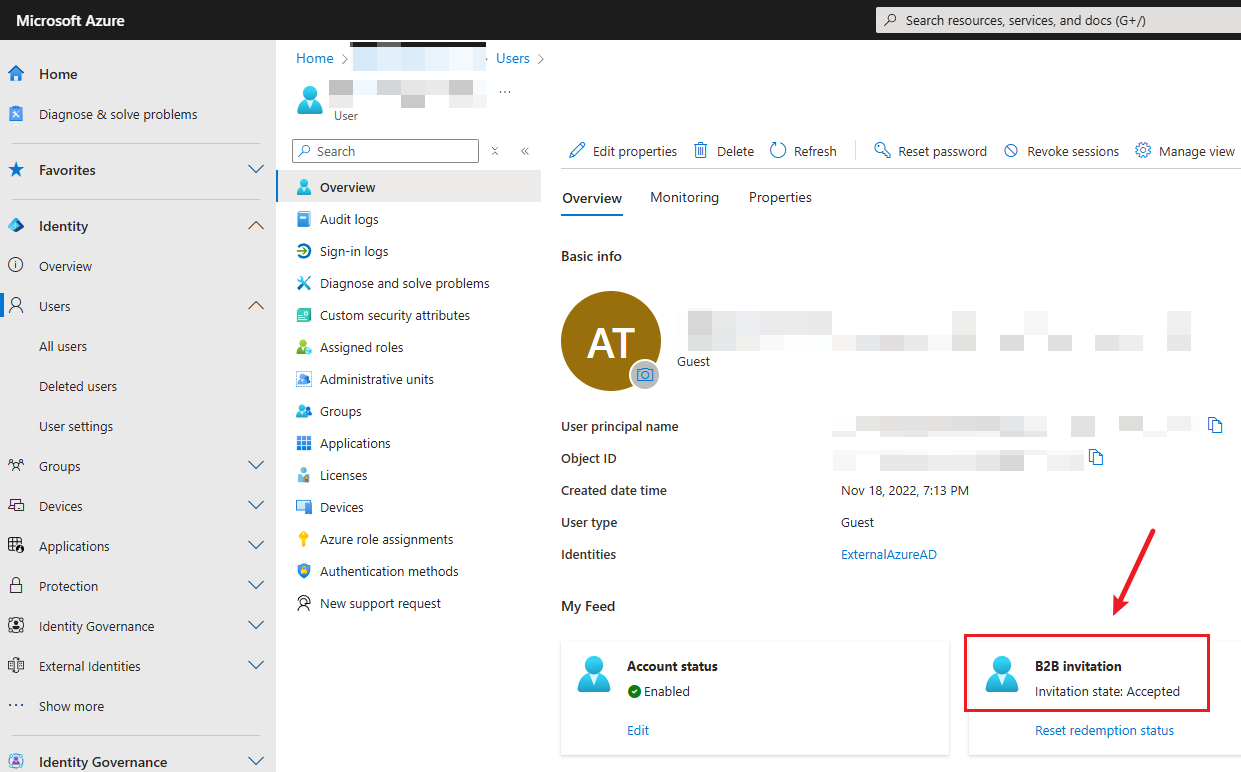Viewport: 1241px width, 772px height.
Task: Open Diagnose & solve problems icon in sidebar
Action: [x=16, y=114]
